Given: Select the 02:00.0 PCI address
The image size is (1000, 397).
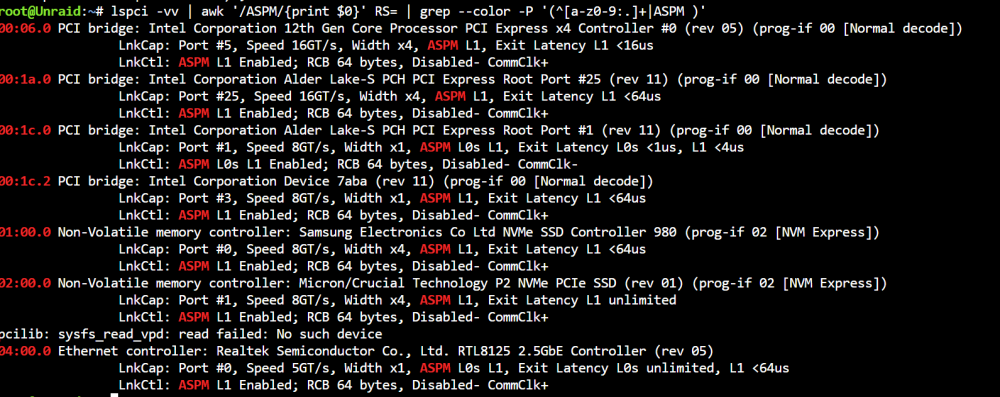Looking at the screenshot, I should tap(26, 283).
